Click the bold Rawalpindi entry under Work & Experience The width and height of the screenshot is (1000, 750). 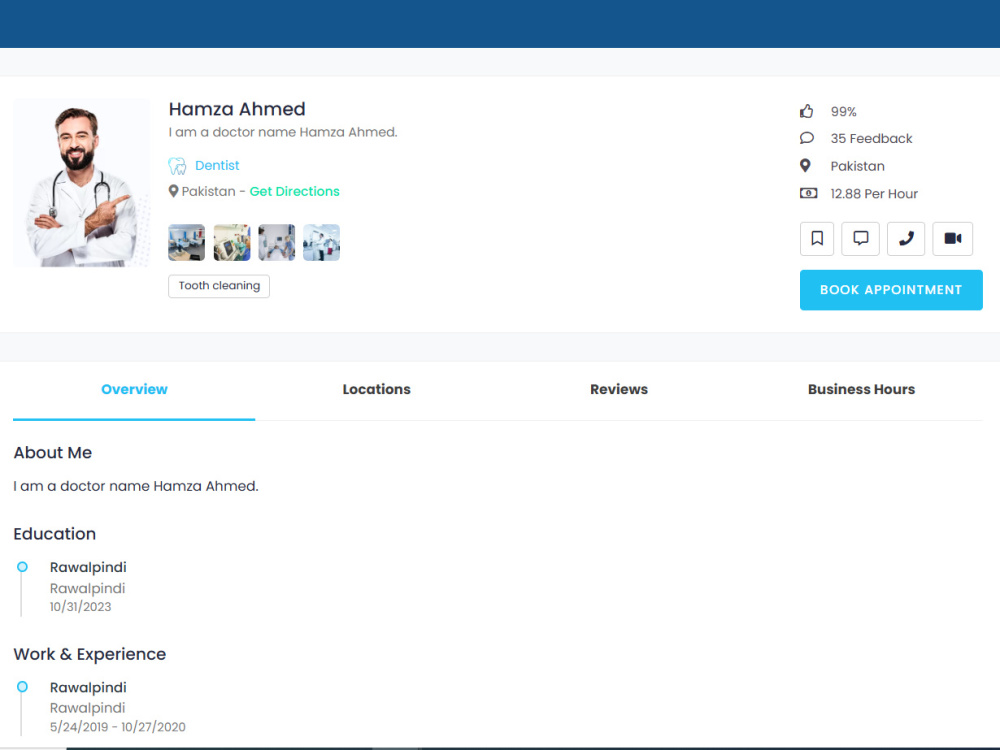(x=88, y=688)
